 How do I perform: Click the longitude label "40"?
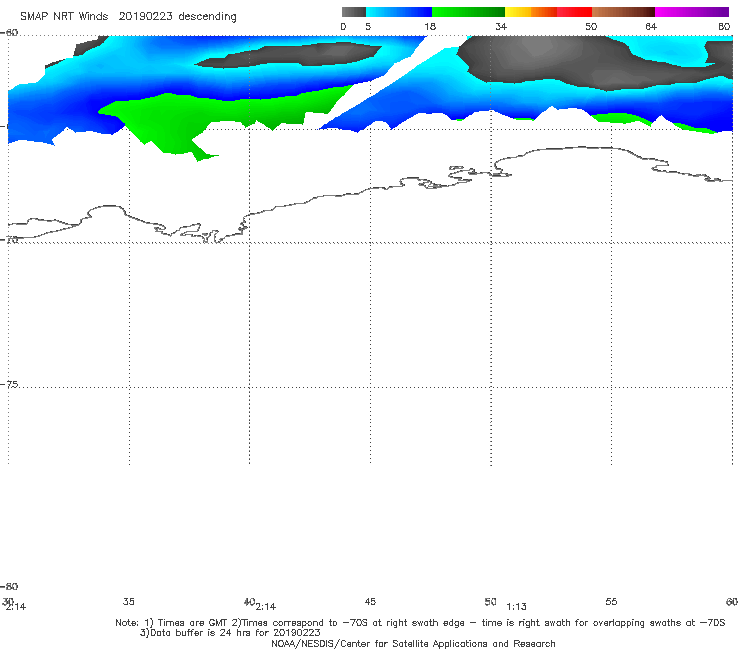[x=249, y=601]
